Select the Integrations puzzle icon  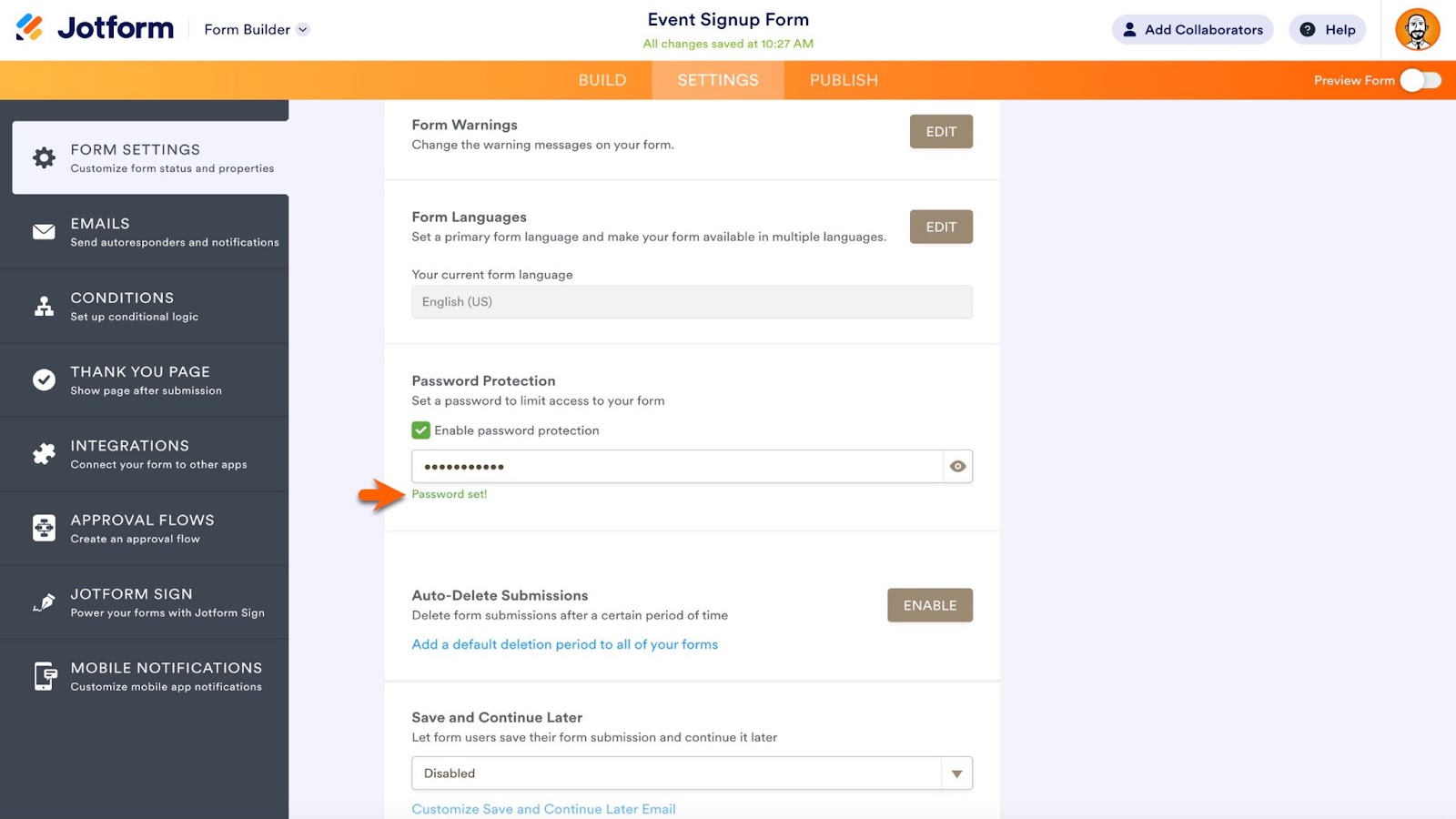point(44,453)
